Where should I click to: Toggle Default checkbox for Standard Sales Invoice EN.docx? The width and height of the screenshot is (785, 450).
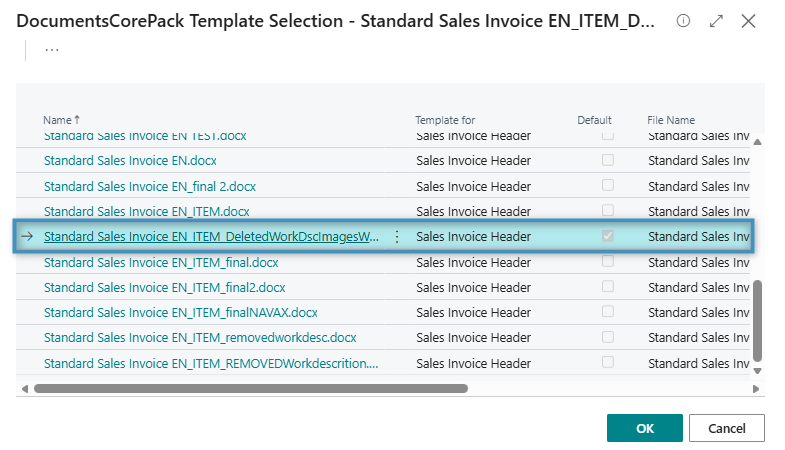(x=608, y=160)
